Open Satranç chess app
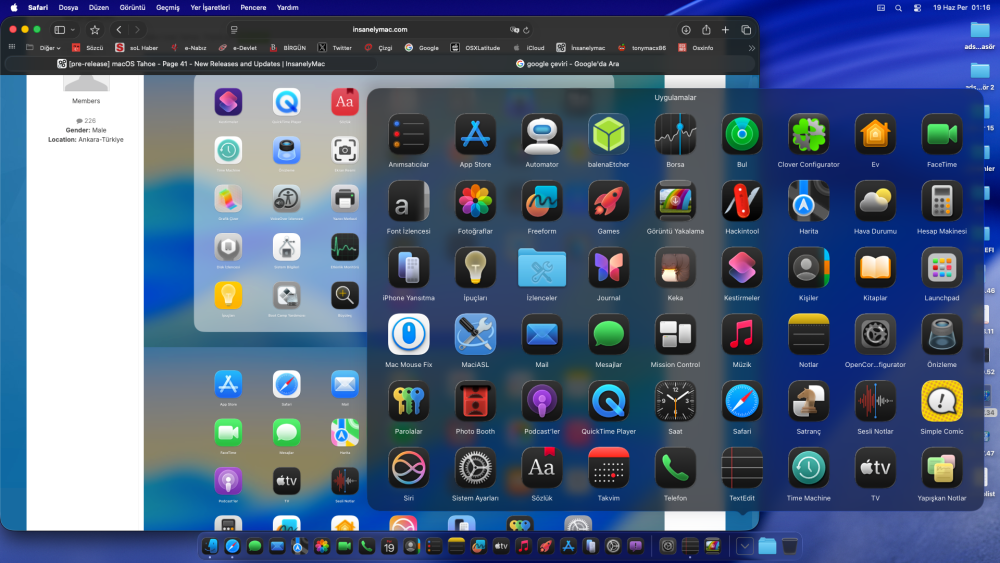1000x563 pixels. coord(808,402)
